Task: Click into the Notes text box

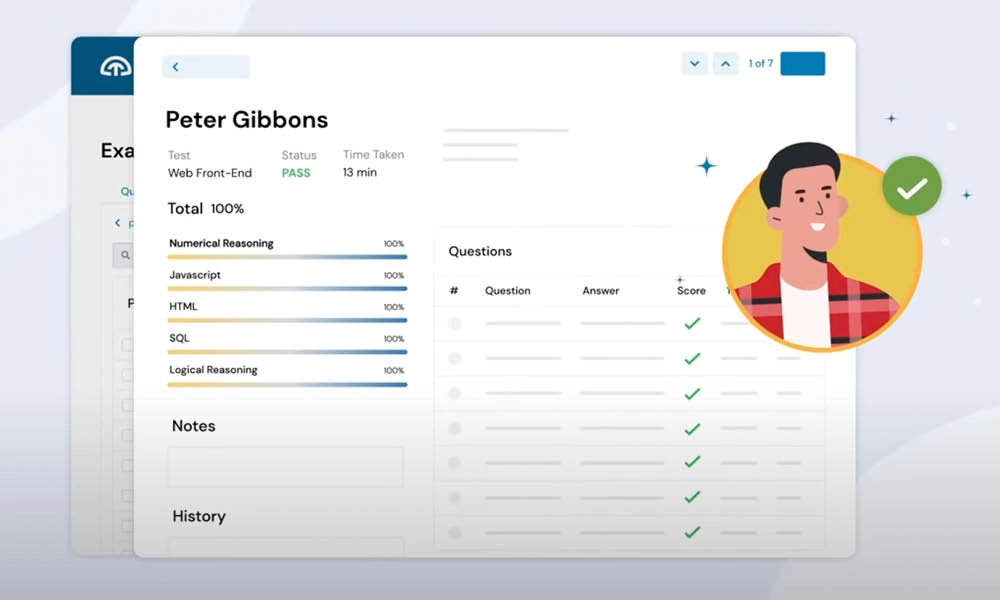Action: tap(285, 467)
